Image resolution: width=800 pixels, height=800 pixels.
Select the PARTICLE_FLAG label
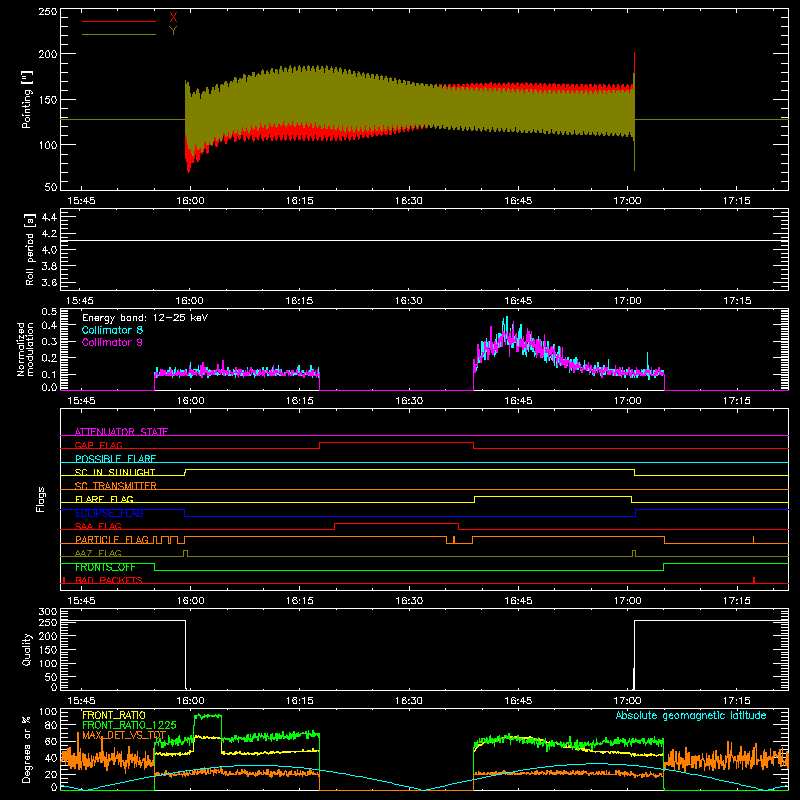(112, 539)
